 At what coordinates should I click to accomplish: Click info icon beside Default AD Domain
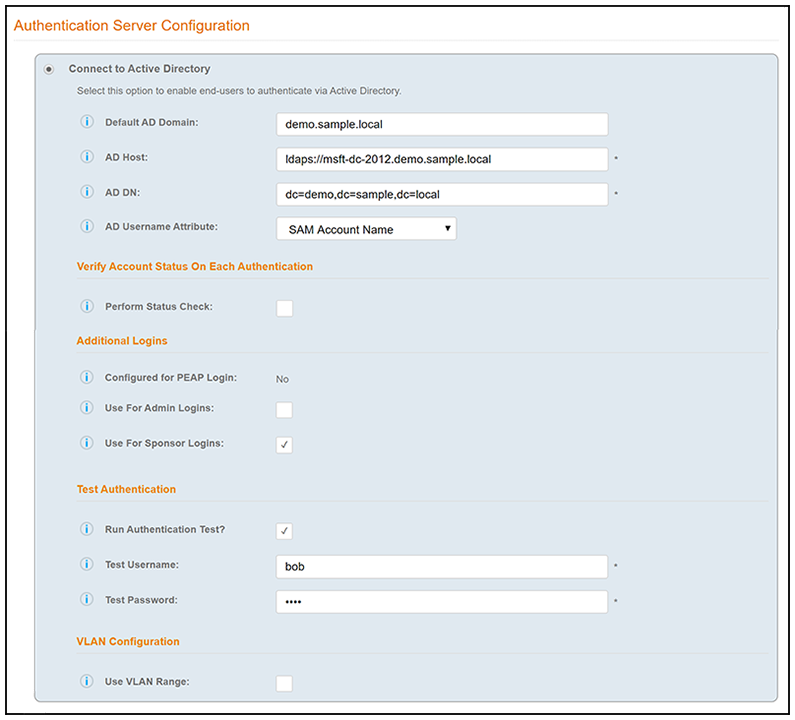click(x=87, y=122)
